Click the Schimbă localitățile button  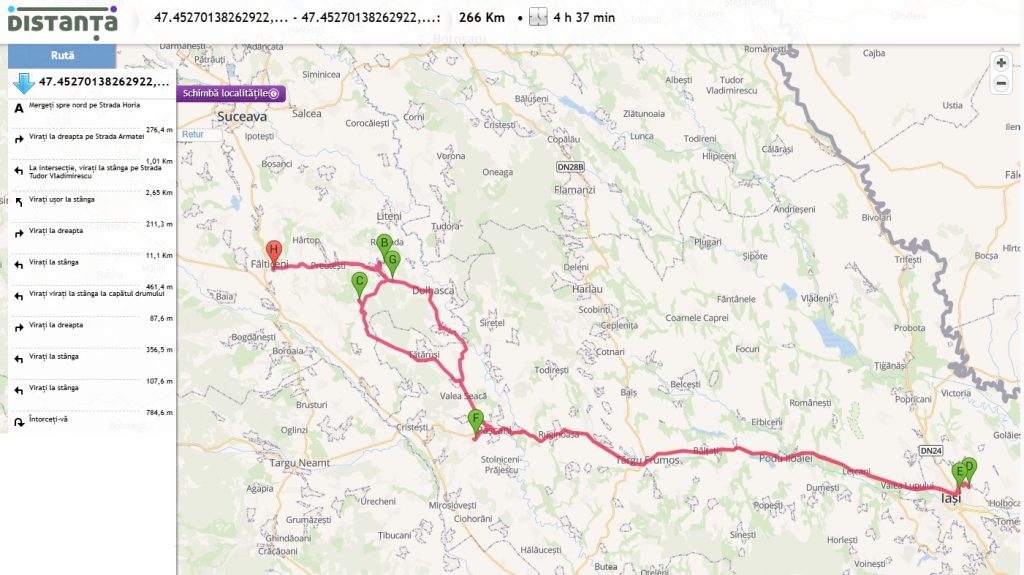(x=231, y=93)
